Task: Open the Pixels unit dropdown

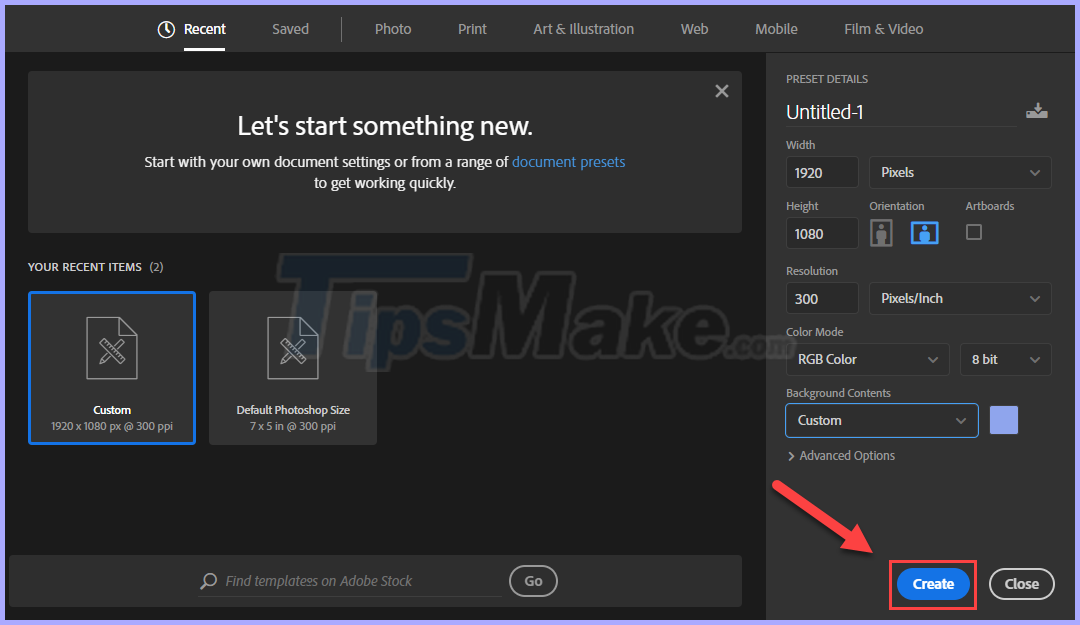Action: click(x=959, y=172)
